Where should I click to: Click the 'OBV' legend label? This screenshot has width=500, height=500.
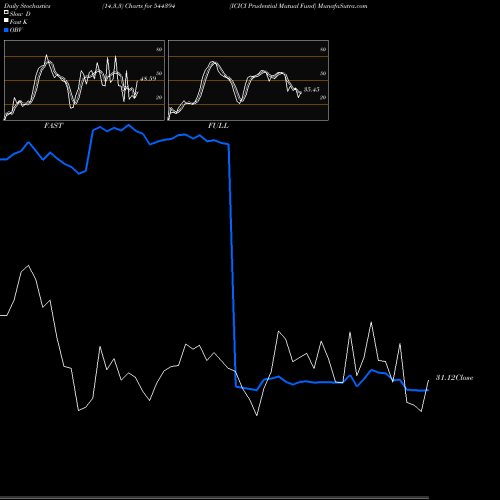[16, 30]
